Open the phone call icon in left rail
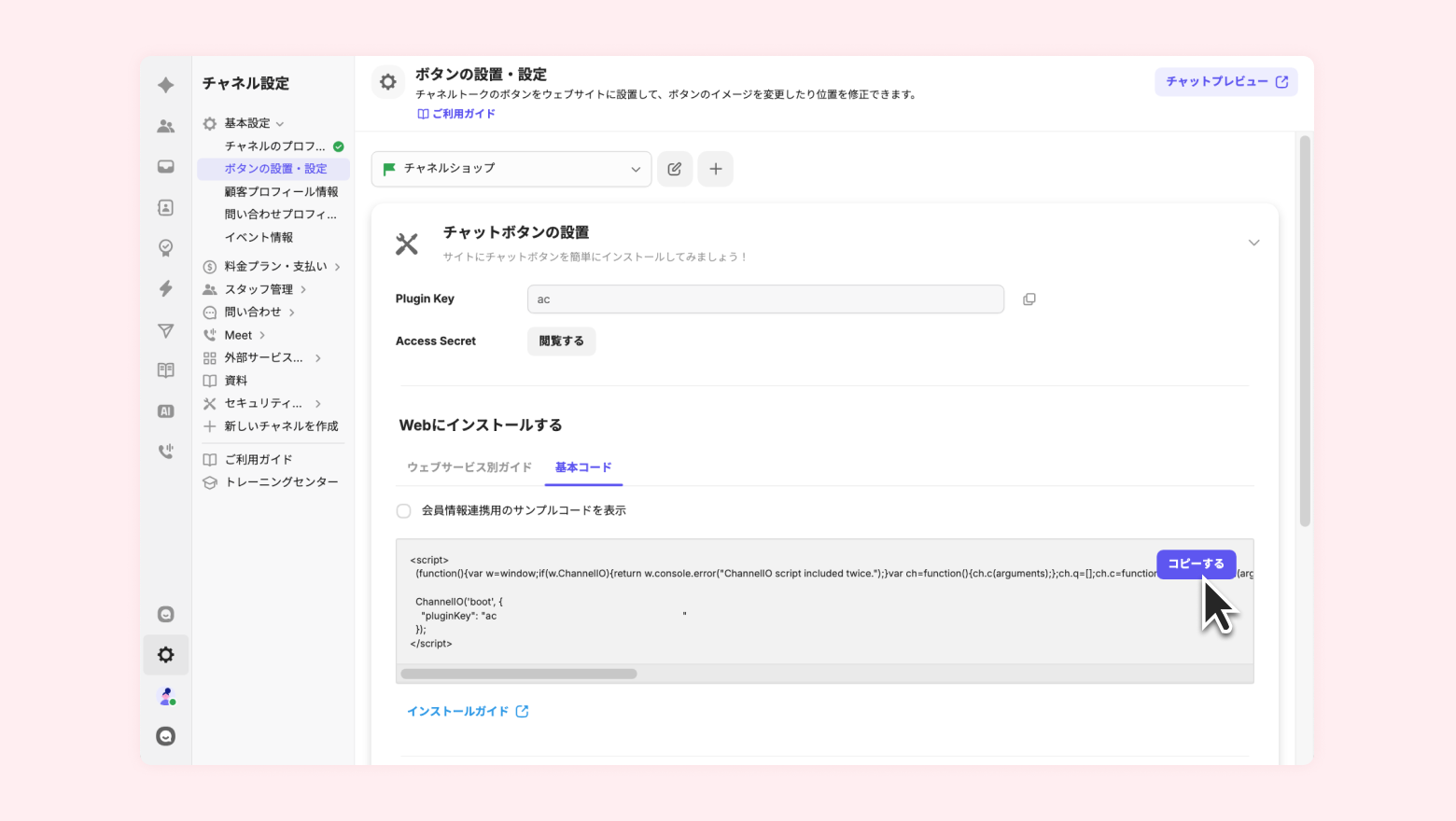The height and width of the screenshot is (821, 1456). pyautogui.click(x=166, y=452)
